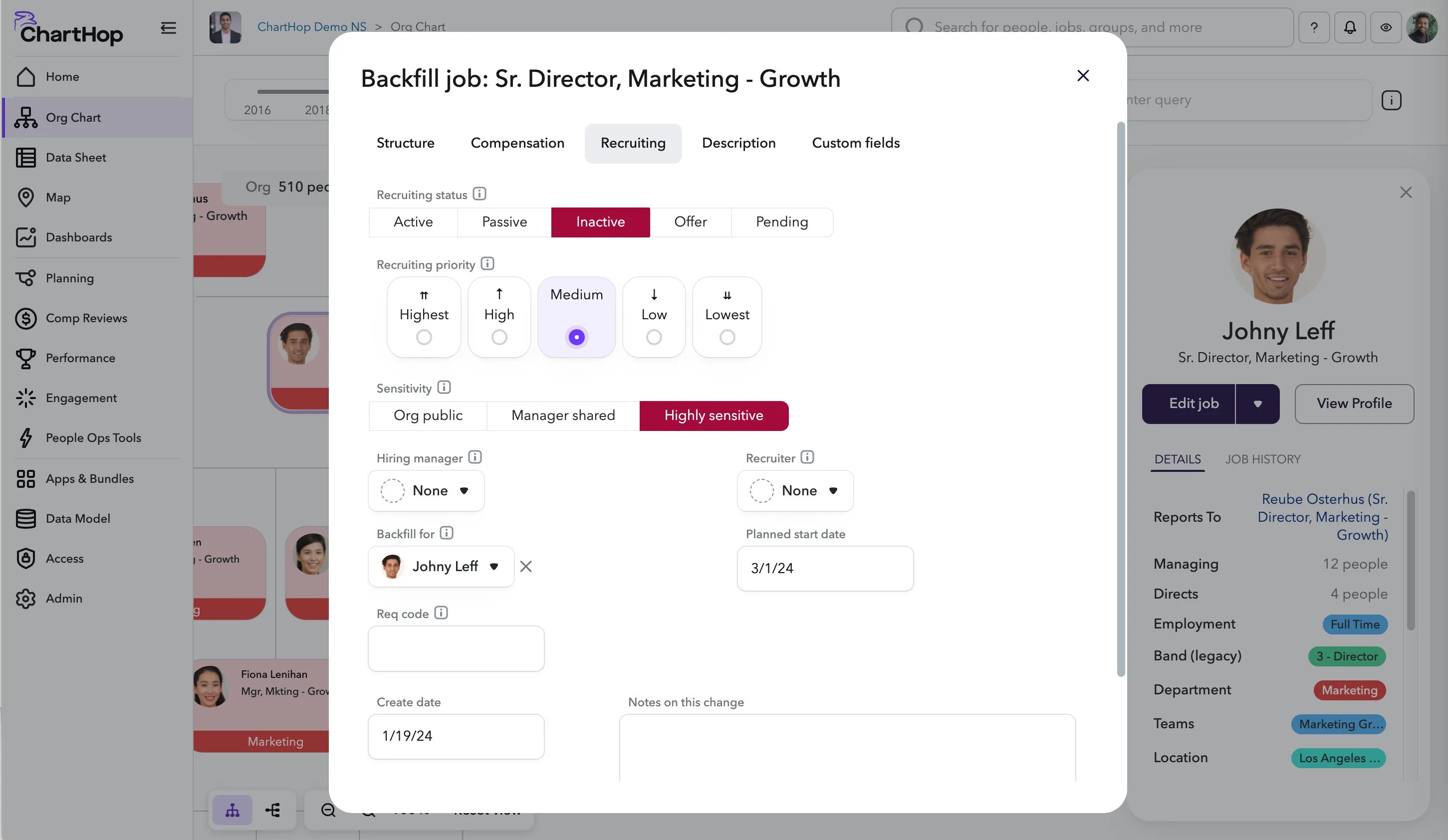Set recruiting status to Inactive
The height and width of the screenshot is (840, 1448).
pos(600,222)
